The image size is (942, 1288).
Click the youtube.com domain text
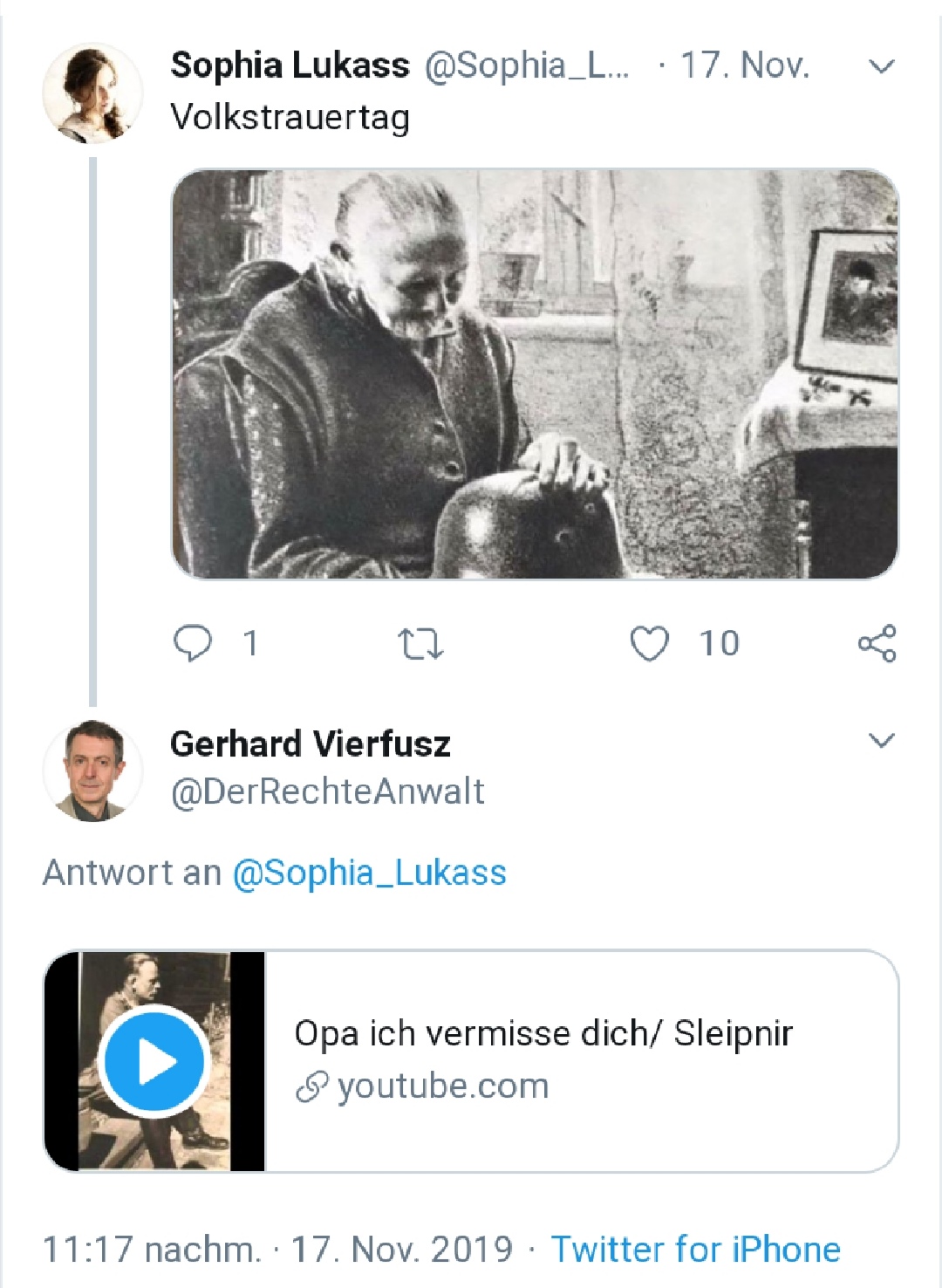[x=443, y=1086]
